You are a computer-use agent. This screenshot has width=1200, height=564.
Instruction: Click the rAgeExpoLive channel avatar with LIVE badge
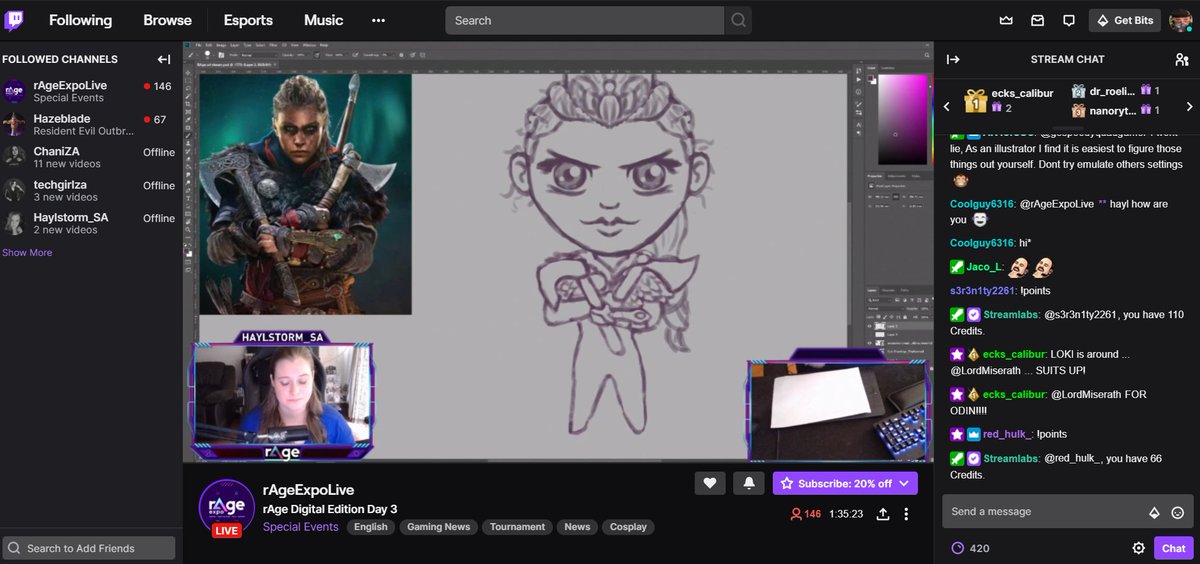tap(227, 507)
